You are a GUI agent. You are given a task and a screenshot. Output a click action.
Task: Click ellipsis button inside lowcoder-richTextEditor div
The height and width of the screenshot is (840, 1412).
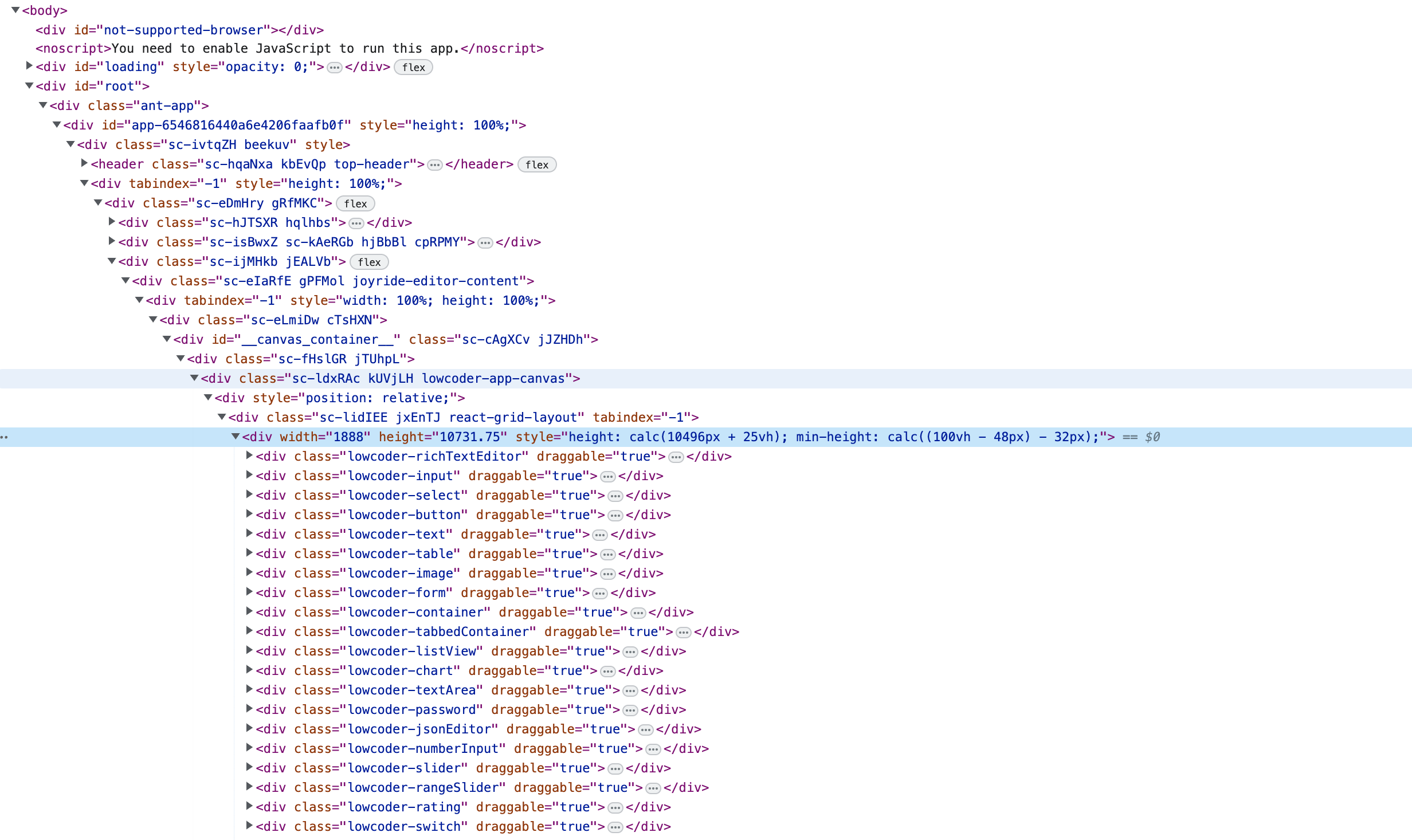pyautogui.click(x=676, y=457)
